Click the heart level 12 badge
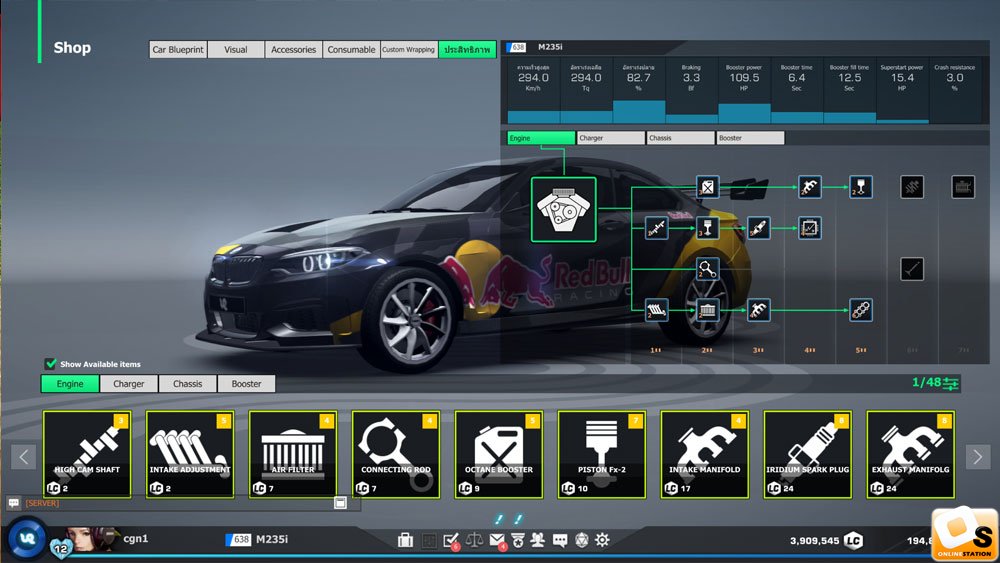Screen dimensions: 1000x563 coord(61,548)
